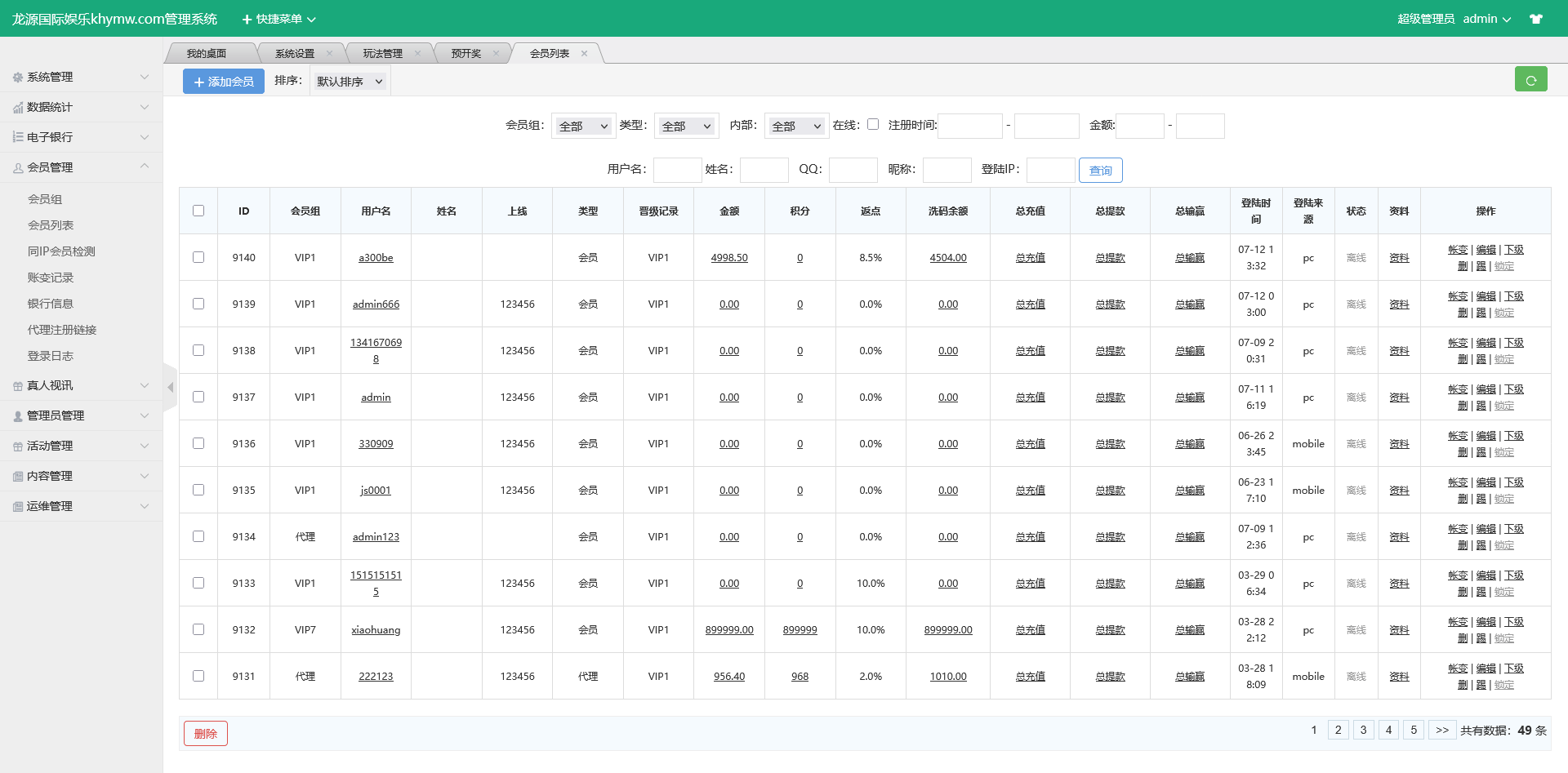
Task: Switch to the 玩法管理 tab
Action: click(382, 54)
